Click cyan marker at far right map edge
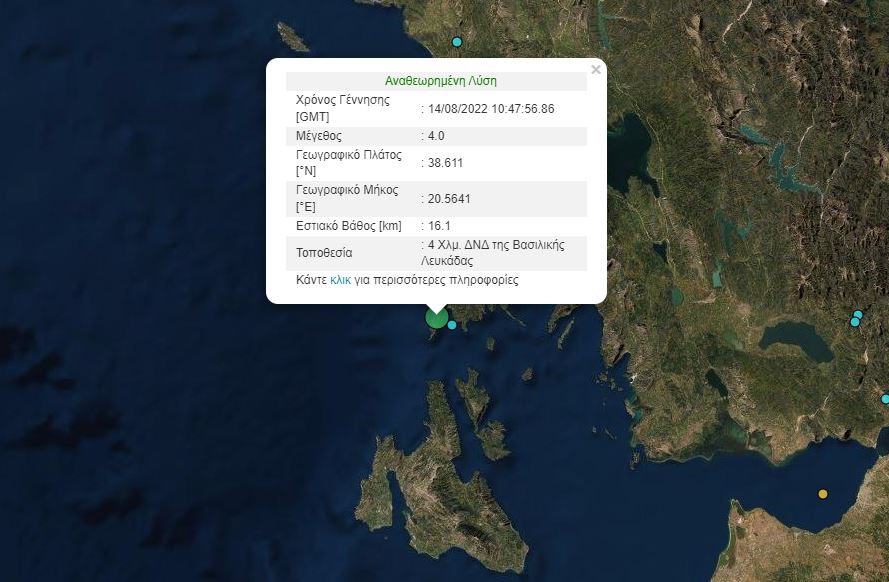The image size is (889, 582). [885, 399]
